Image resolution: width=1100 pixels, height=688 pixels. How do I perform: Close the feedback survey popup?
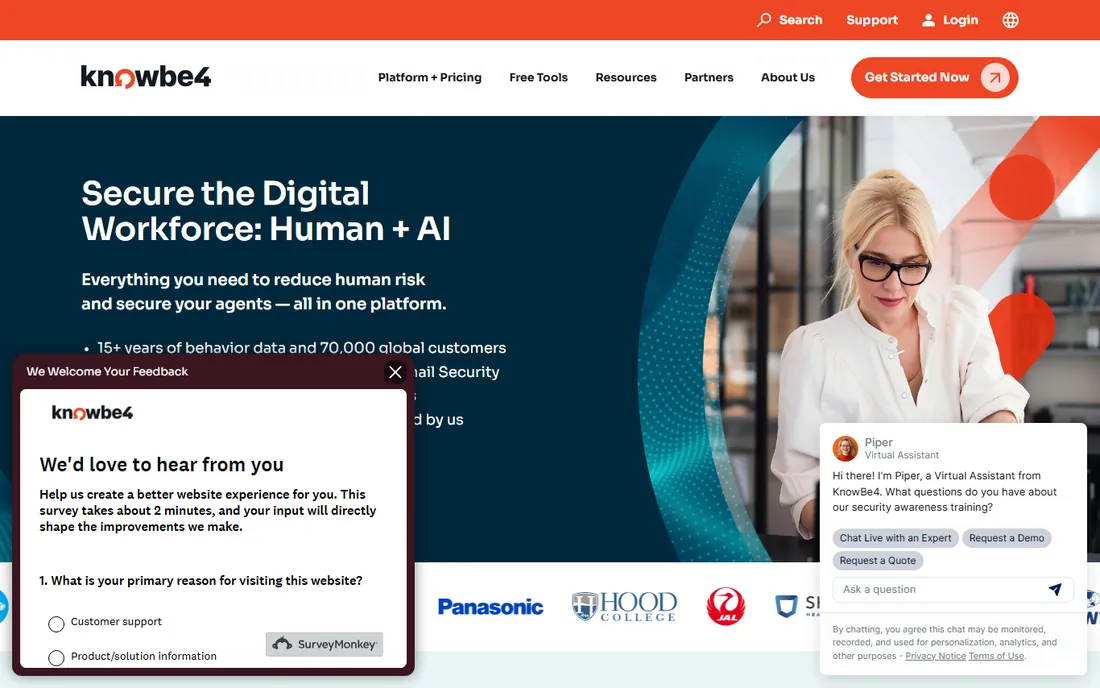point(395,372)
